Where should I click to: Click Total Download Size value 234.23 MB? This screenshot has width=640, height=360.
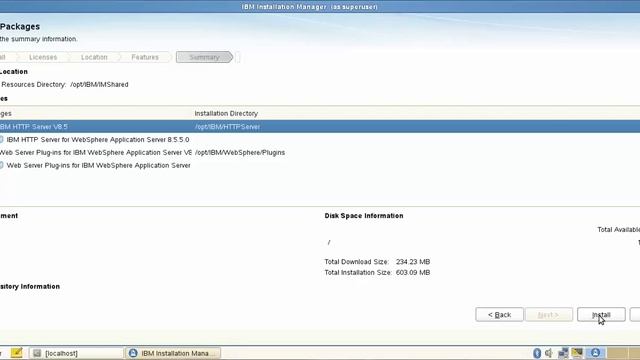tap(413, 262)
